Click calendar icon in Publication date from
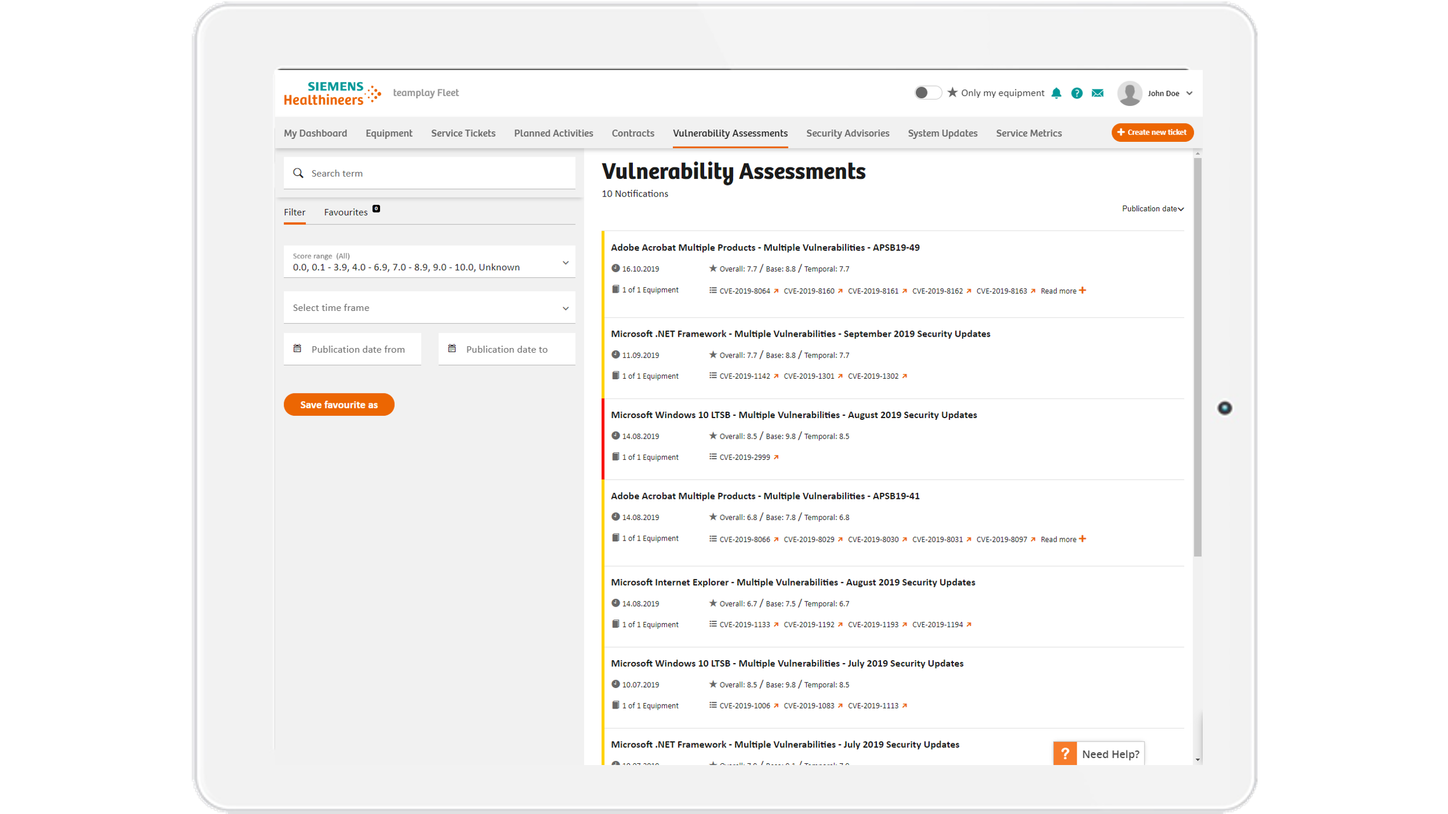Screen dimensions: 1448x814 click(297, 349)
